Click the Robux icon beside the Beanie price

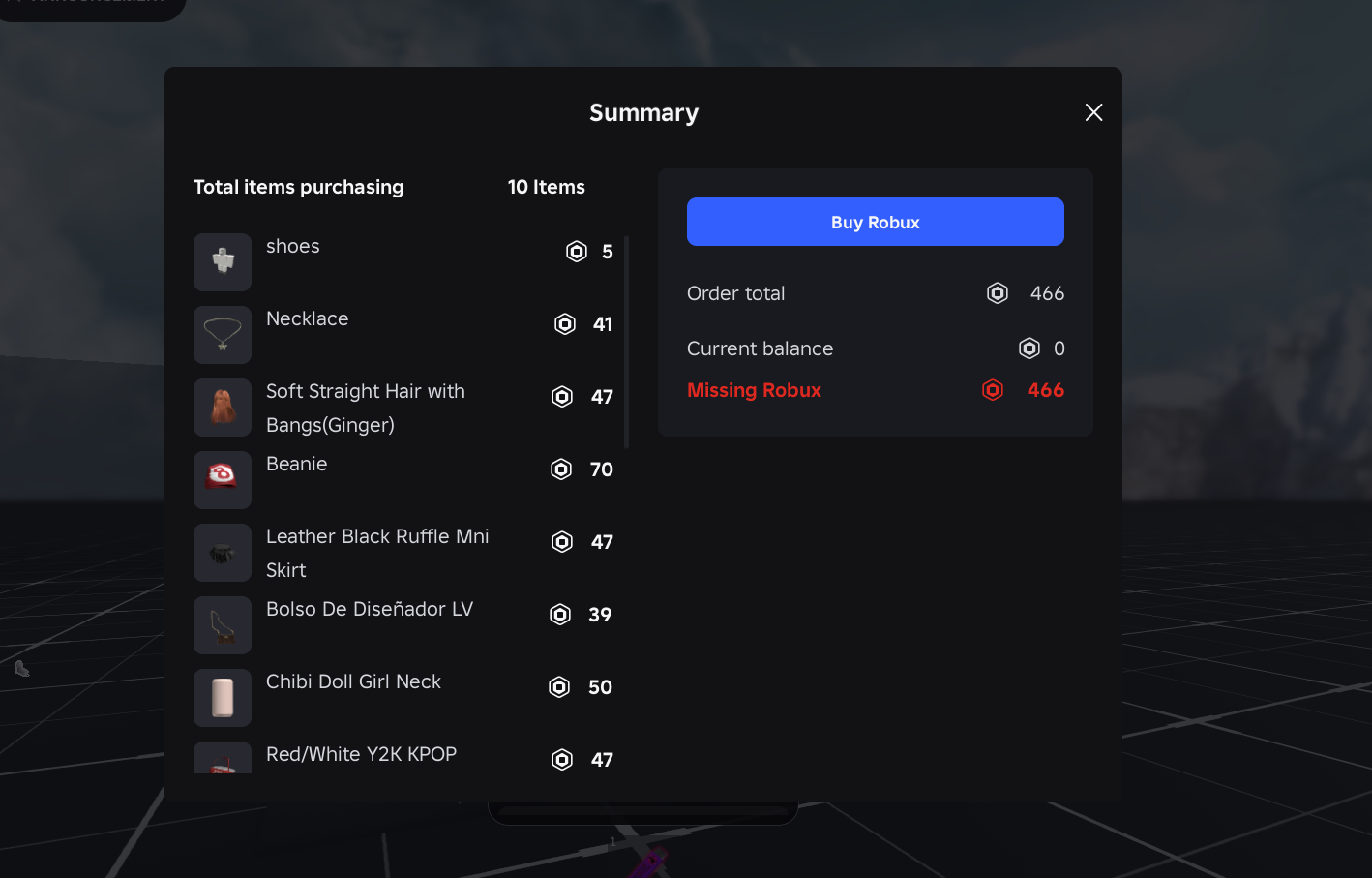click(x=560, y=469)
